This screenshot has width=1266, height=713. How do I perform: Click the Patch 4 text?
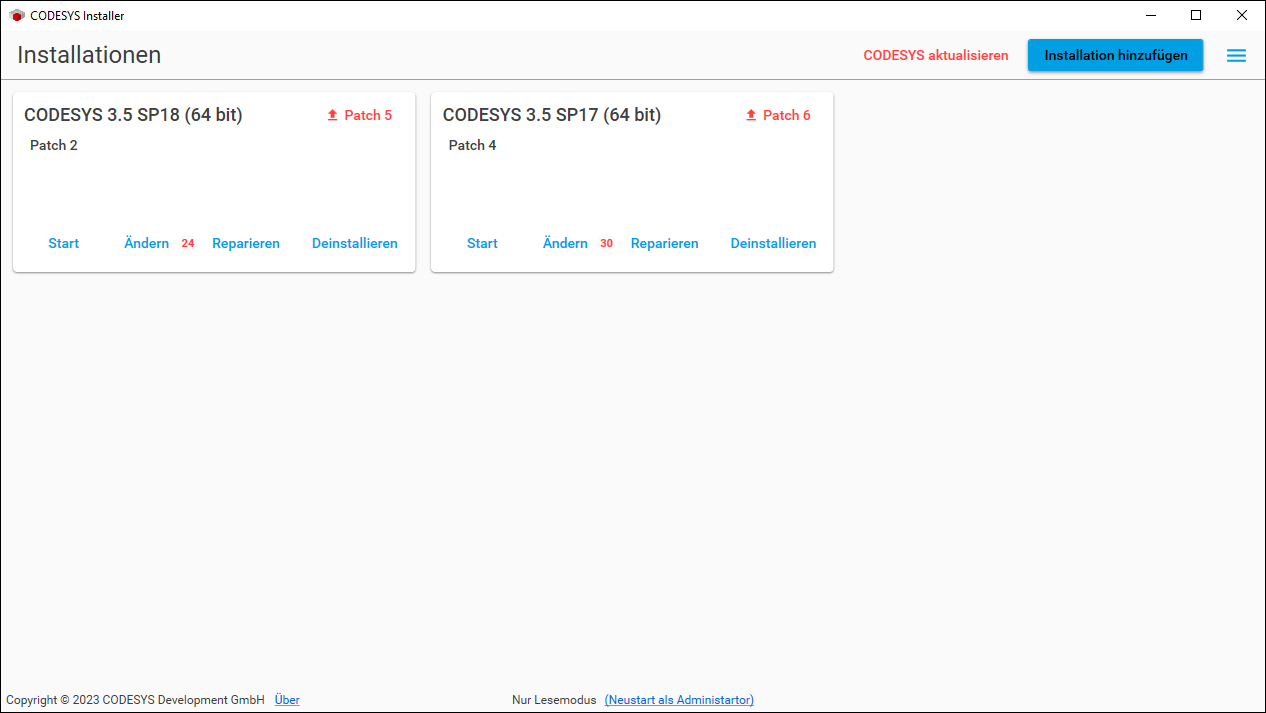coord(473,145)
